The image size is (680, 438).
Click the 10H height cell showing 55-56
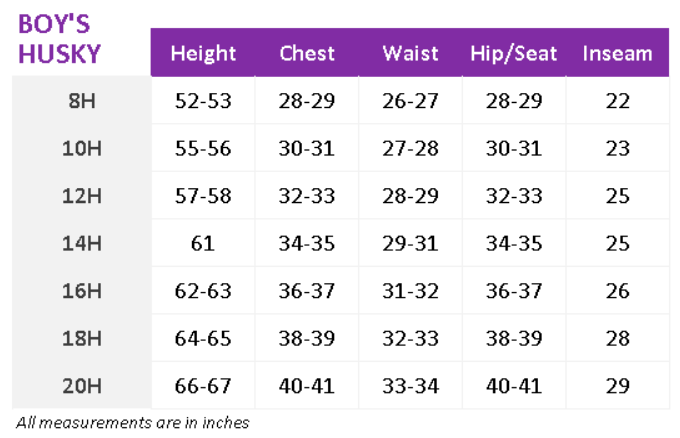pyautogui.click(x=203, y=148)
